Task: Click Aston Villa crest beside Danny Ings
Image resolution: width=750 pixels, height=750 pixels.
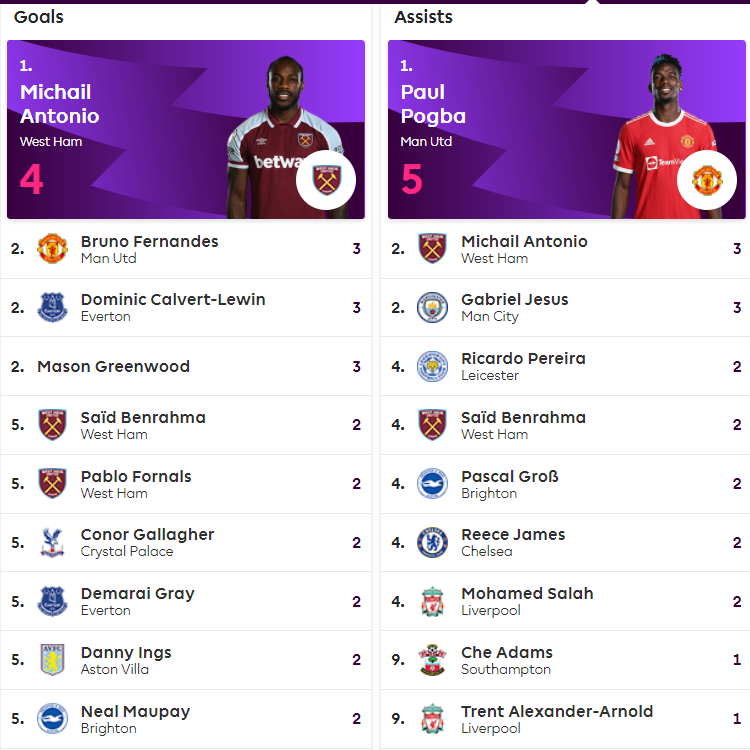Action: click(x=52, y=660)
